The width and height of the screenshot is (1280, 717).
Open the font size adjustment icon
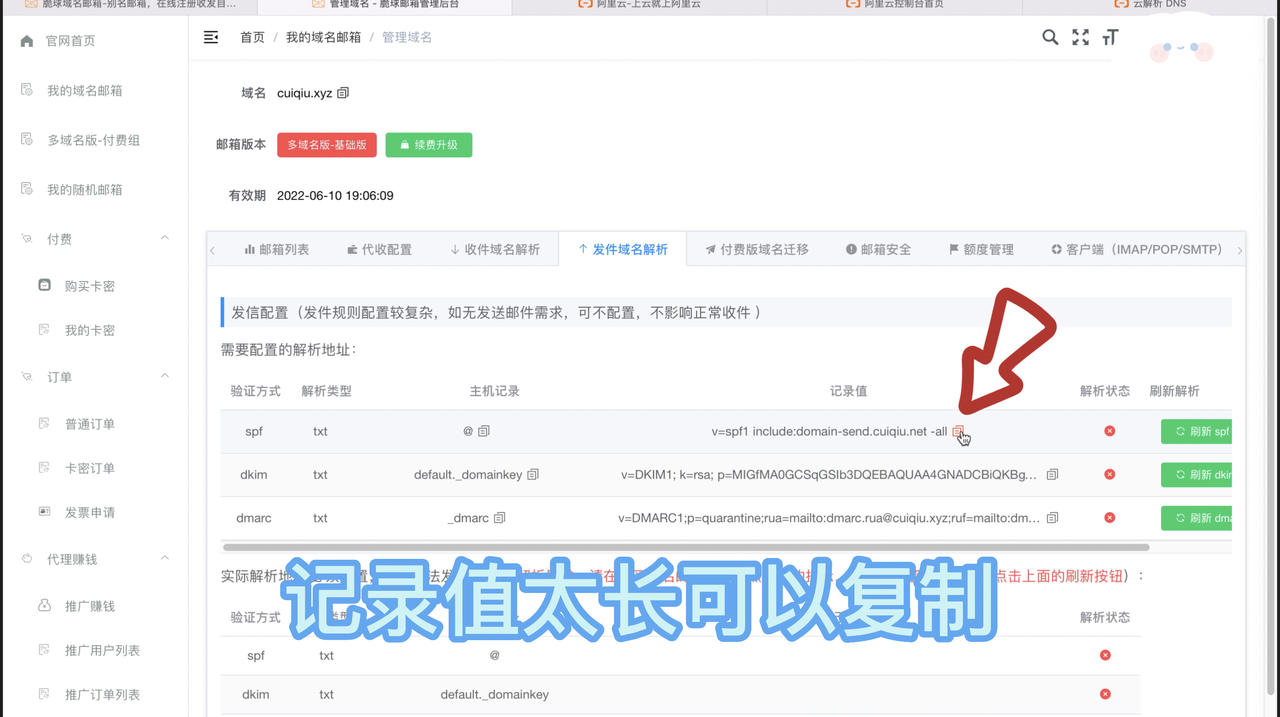1110,37
